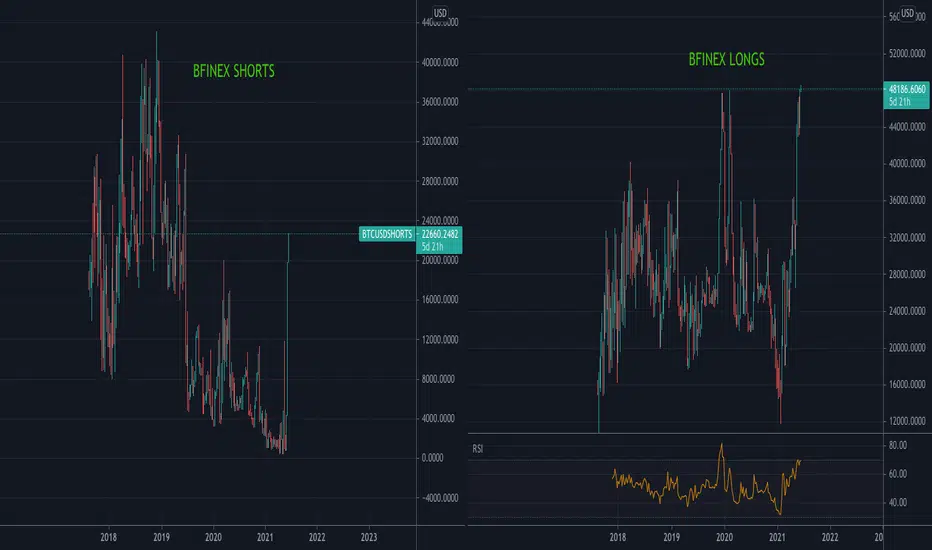Click 2019 on the longs time axis
This screenshot has width=932, height=550.
tap(672, 538)
